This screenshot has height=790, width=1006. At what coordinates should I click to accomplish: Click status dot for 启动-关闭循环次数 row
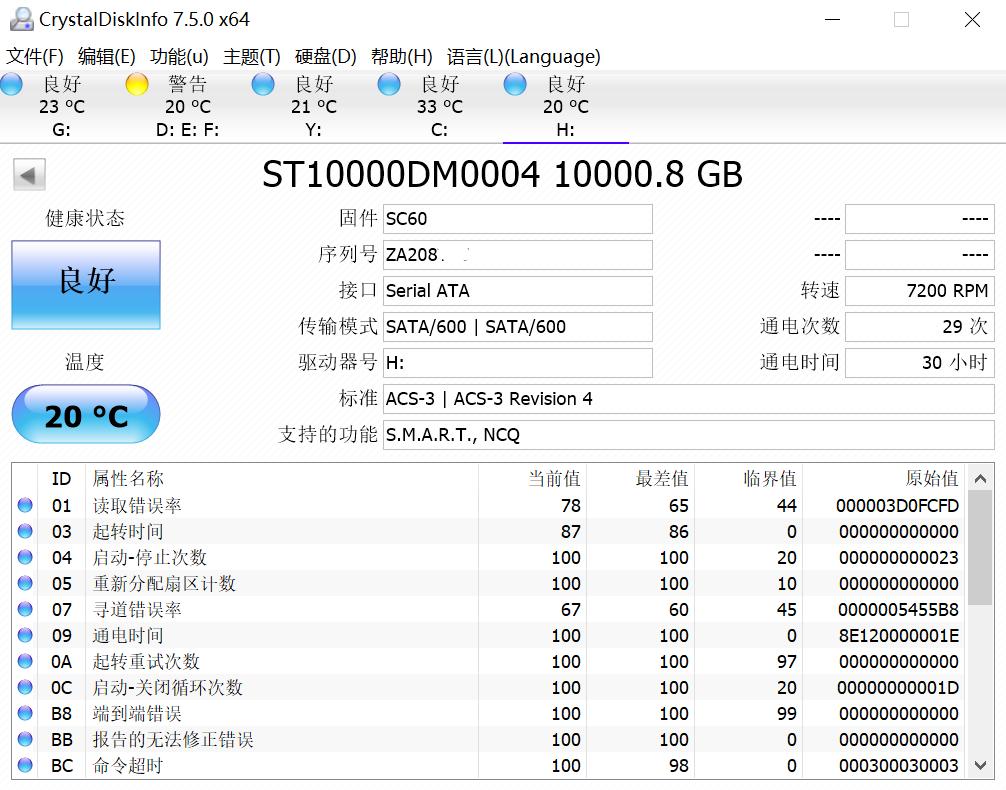pyautogui.click(x=25, y=687)
